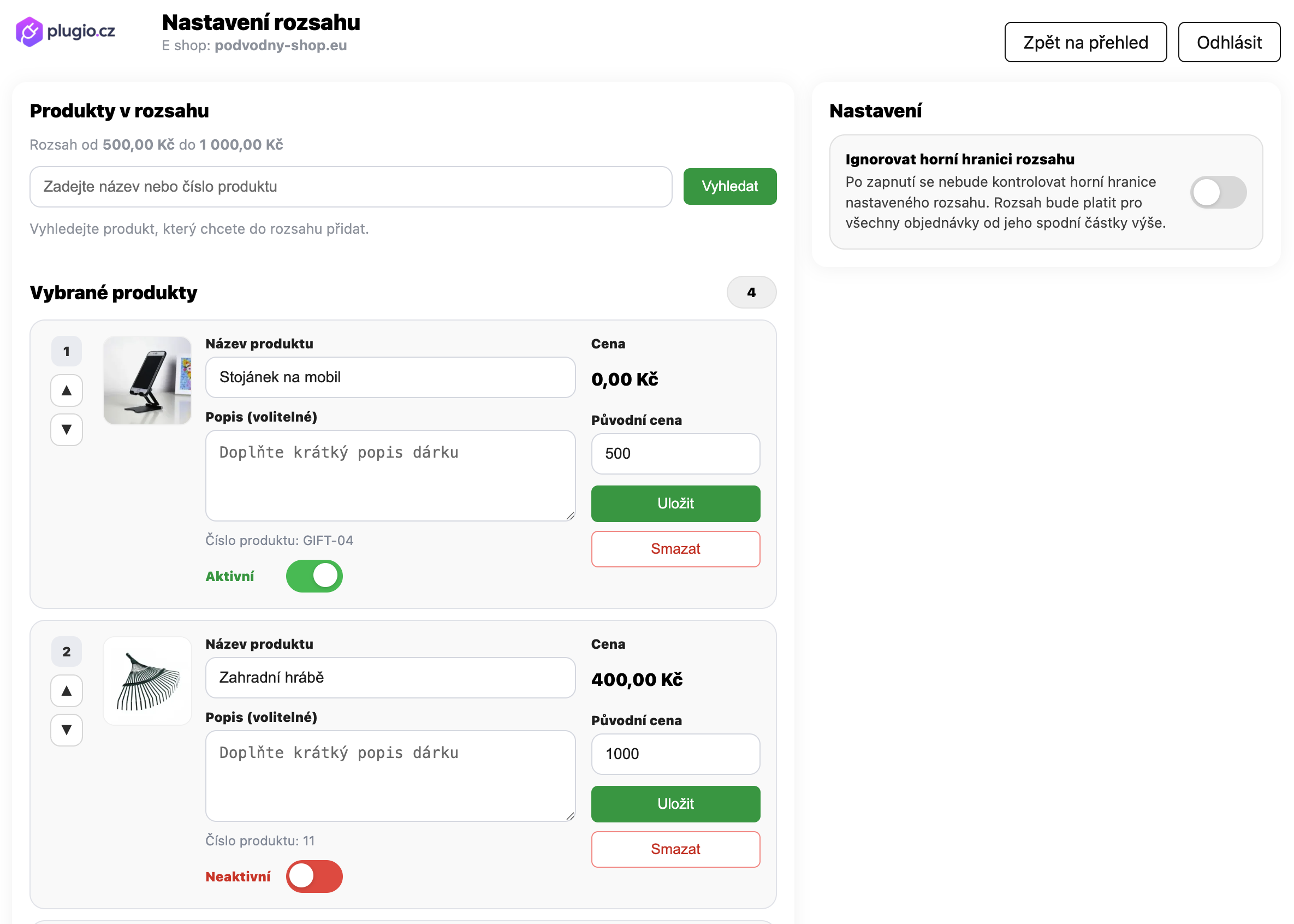The width and height of the screenshot is (1294, 924).
Task: Log out with Odhlásit button
Action: point(1228,42)
